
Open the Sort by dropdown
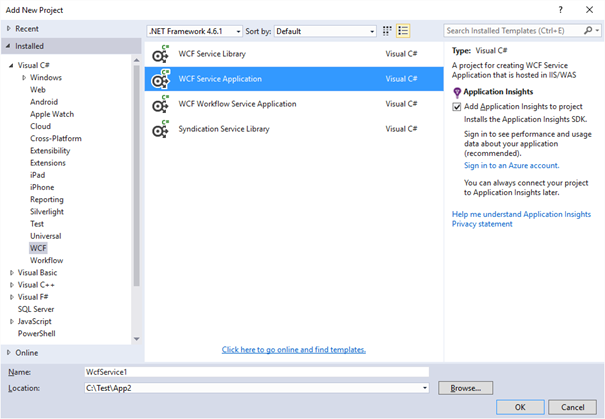coord(325,31)
